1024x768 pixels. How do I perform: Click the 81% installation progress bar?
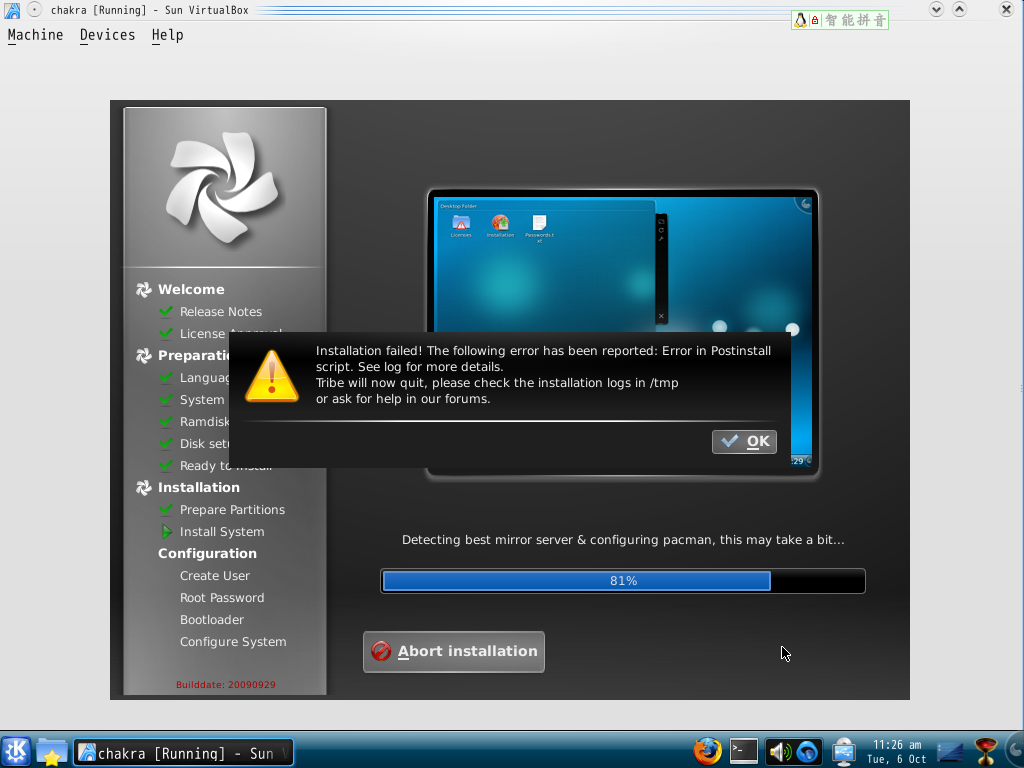[623, 581]
